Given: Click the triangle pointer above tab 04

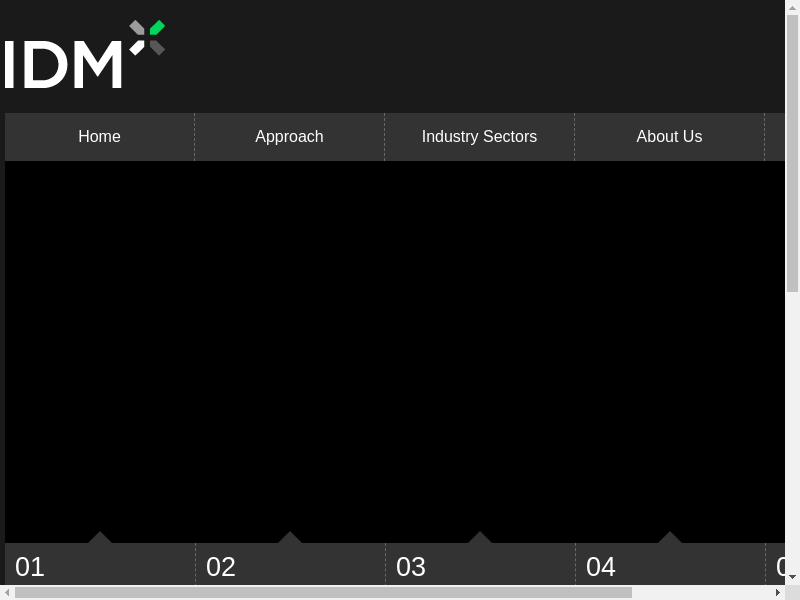Looking at the screenshot, I should click(x=670, y=538).
